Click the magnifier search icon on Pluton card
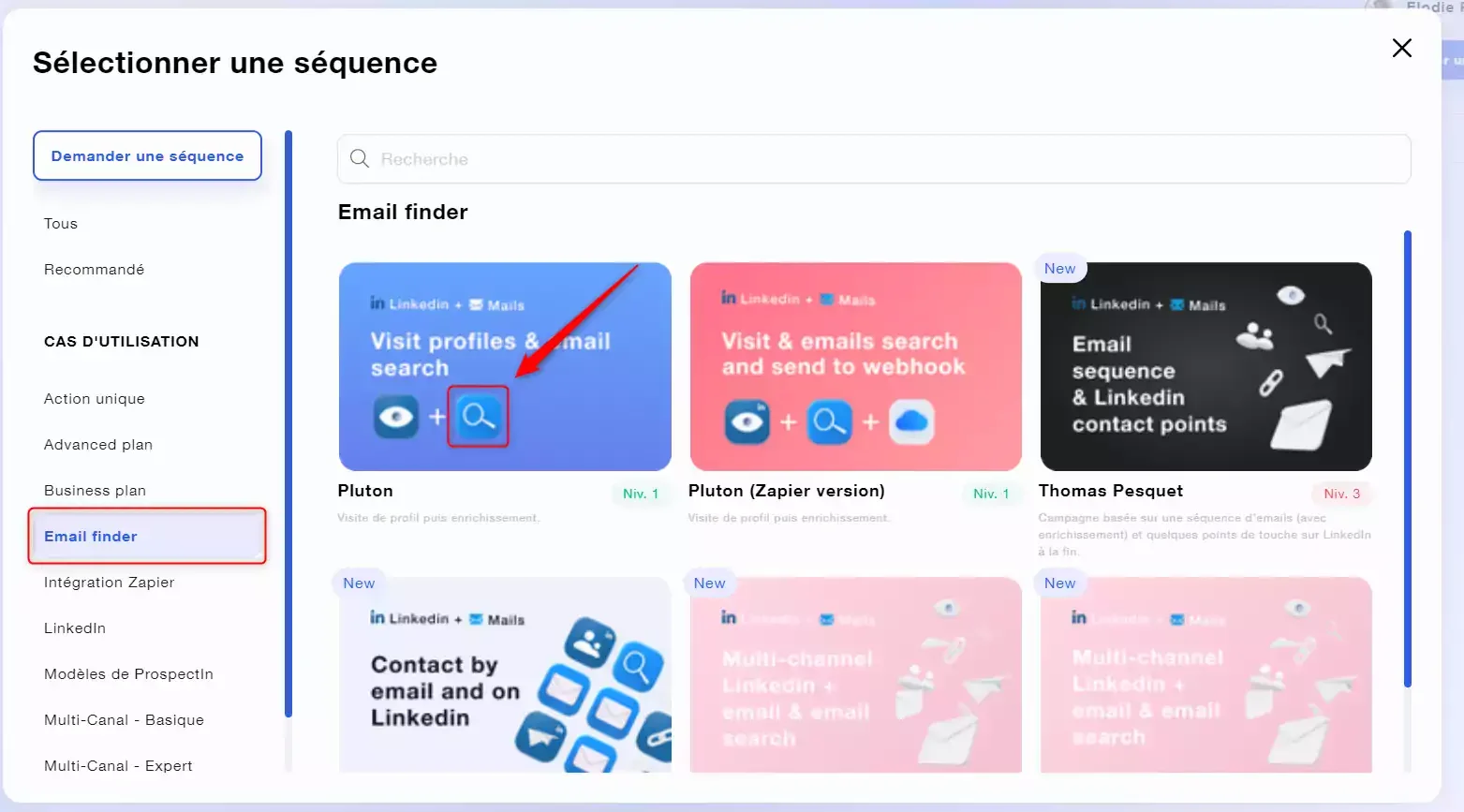The height and width of the screenshot is (812, 1464). pyautogui.click(x=478, y=416)
